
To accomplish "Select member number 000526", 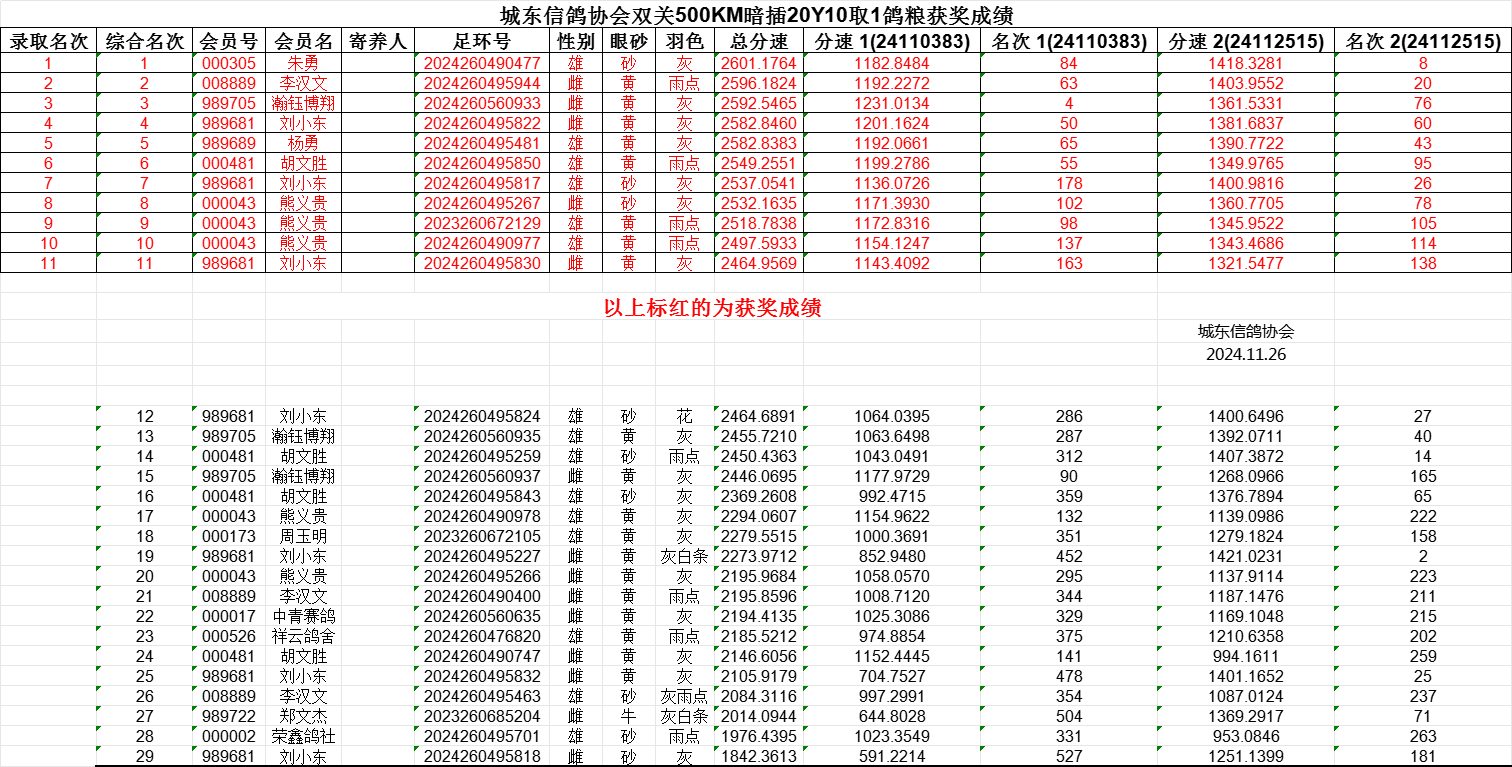I will point(229,636).
